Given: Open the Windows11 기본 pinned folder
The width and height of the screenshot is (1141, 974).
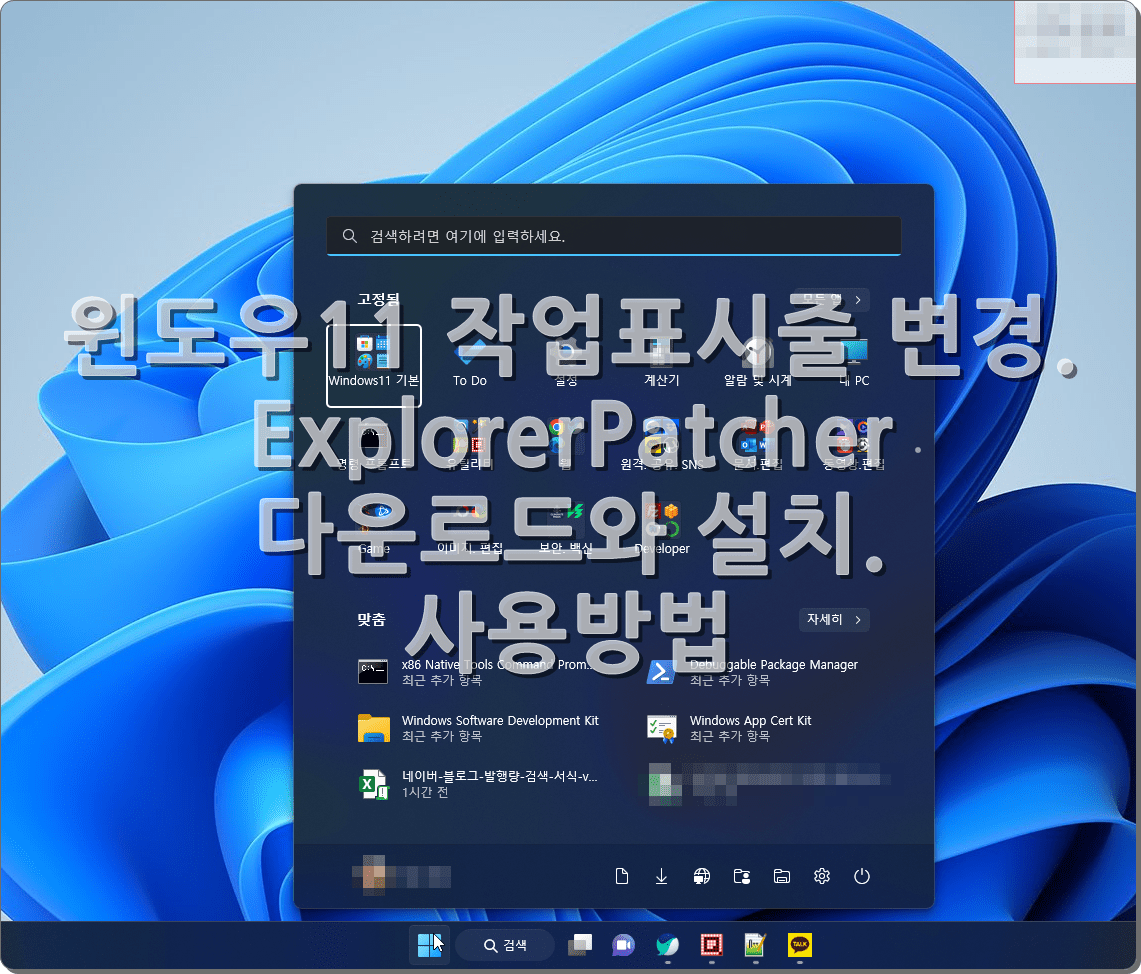Looking at the screenshot, I should click(374, 365).
